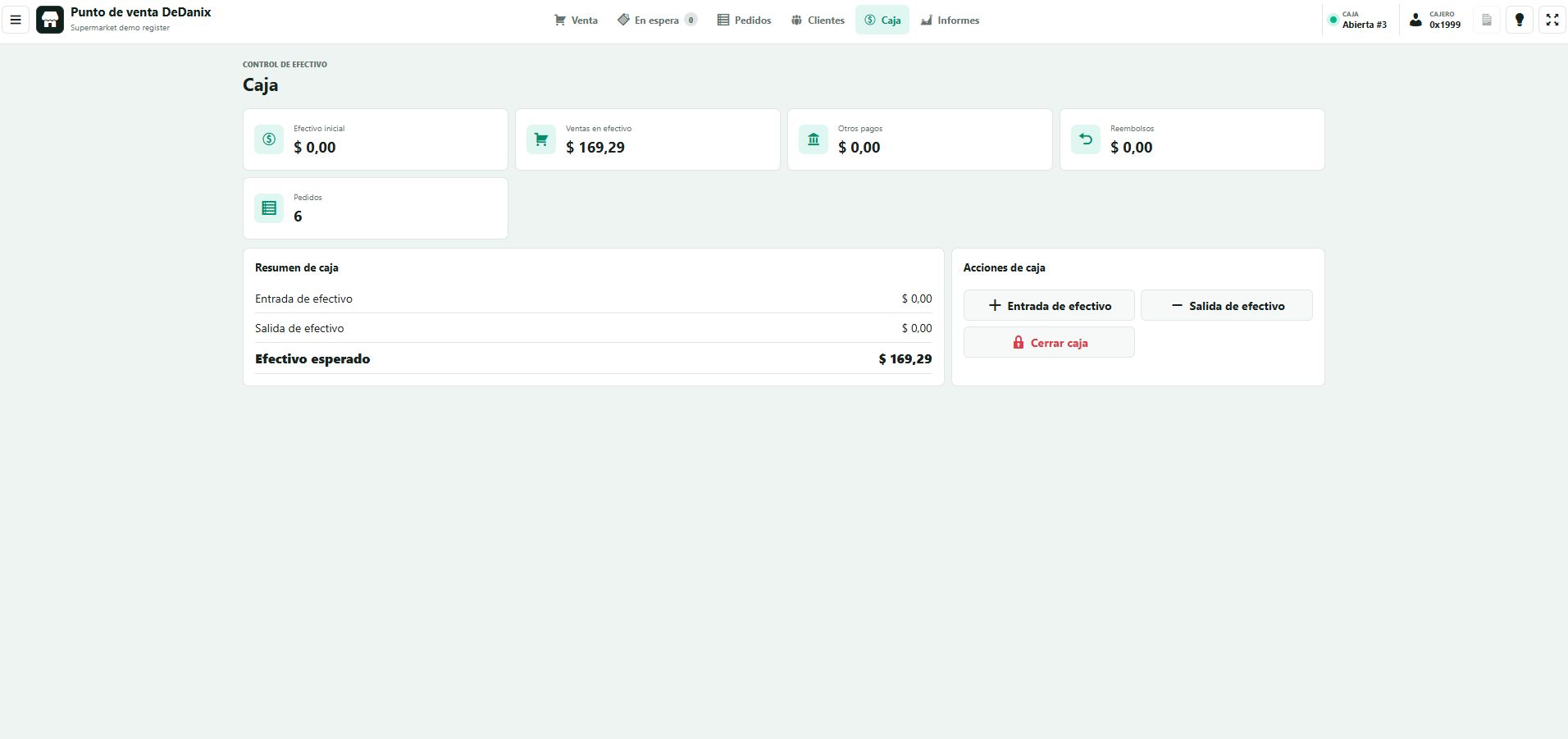This screenshot has height=739, width=1568.
Task: Click the Ventas en efectivo value $ 169,29
Action: [595, 148]
